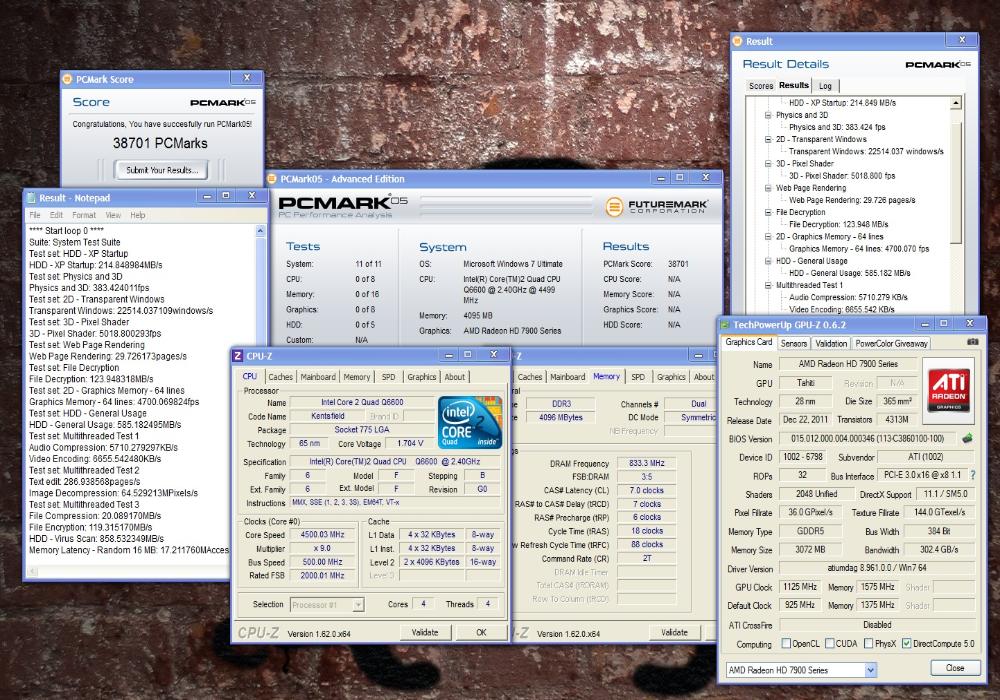Click the OK button in CPU-Z

(x=481, y=632)
